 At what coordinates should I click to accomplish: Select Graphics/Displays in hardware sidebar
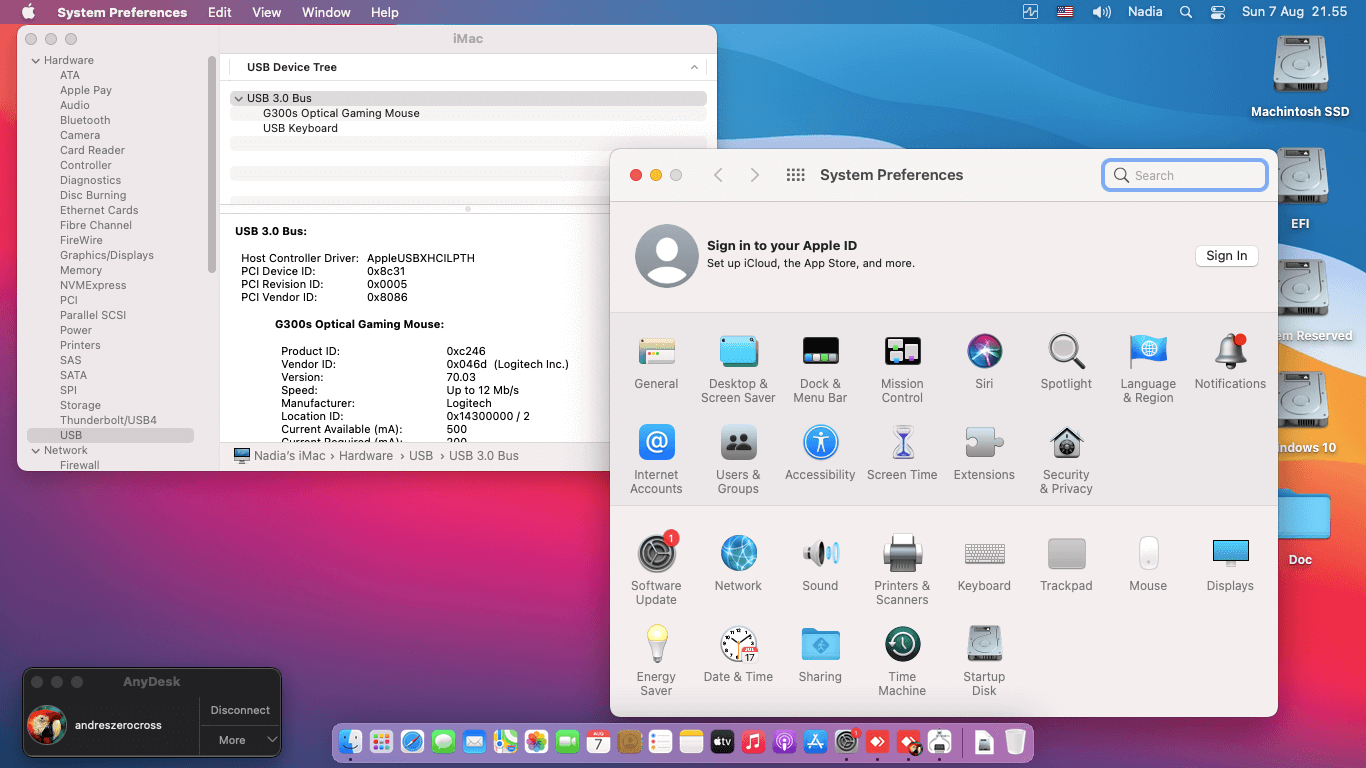click(x=107, y=256)
